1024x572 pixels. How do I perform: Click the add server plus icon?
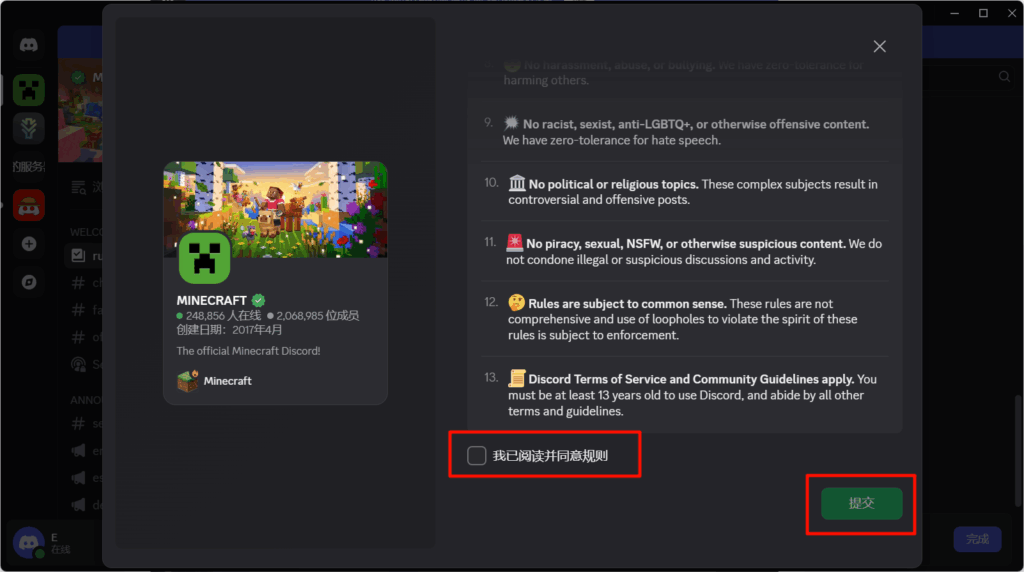pos(29,244)
